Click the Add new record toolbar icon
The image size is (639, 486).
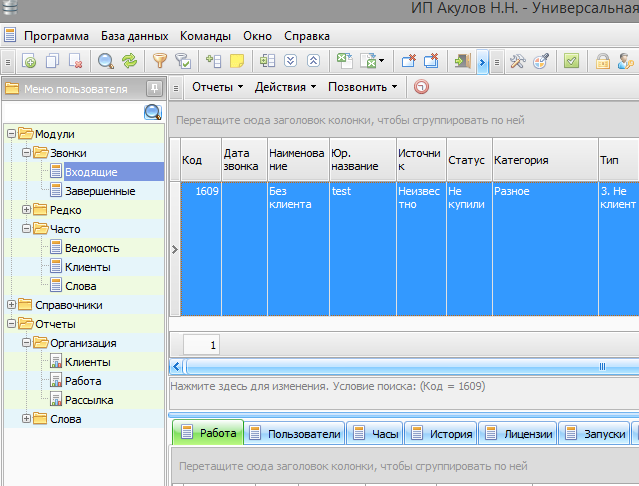[29, 62]
